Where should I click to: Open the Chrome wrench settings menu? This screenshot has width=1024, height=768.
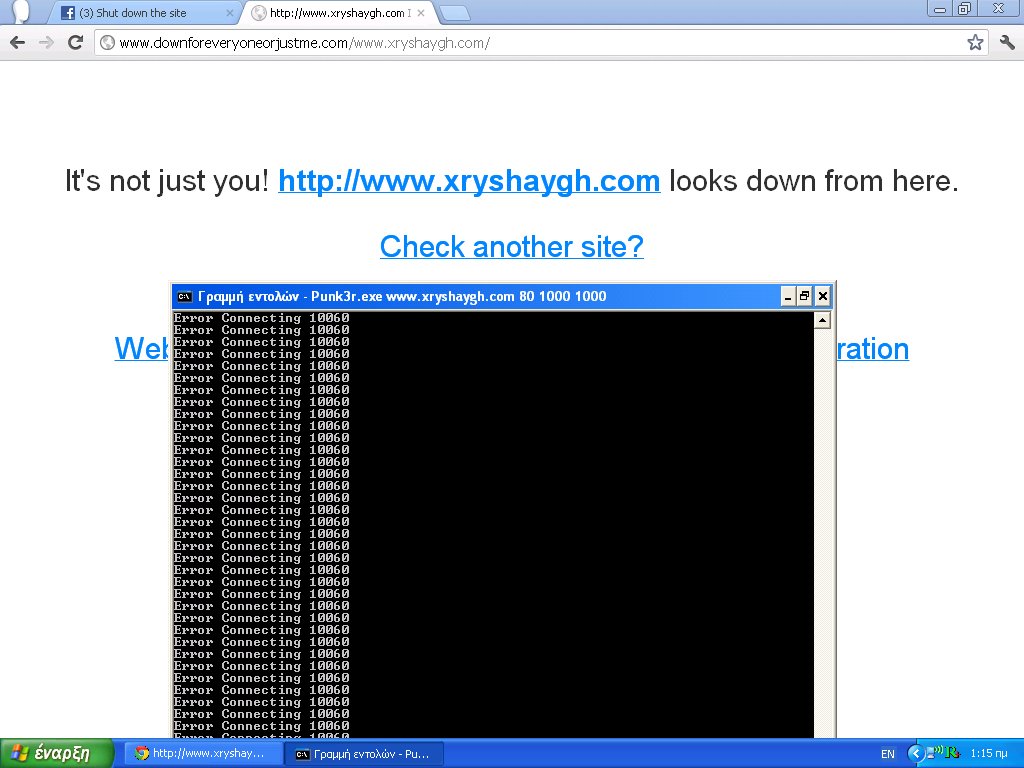click(1007, 43)
